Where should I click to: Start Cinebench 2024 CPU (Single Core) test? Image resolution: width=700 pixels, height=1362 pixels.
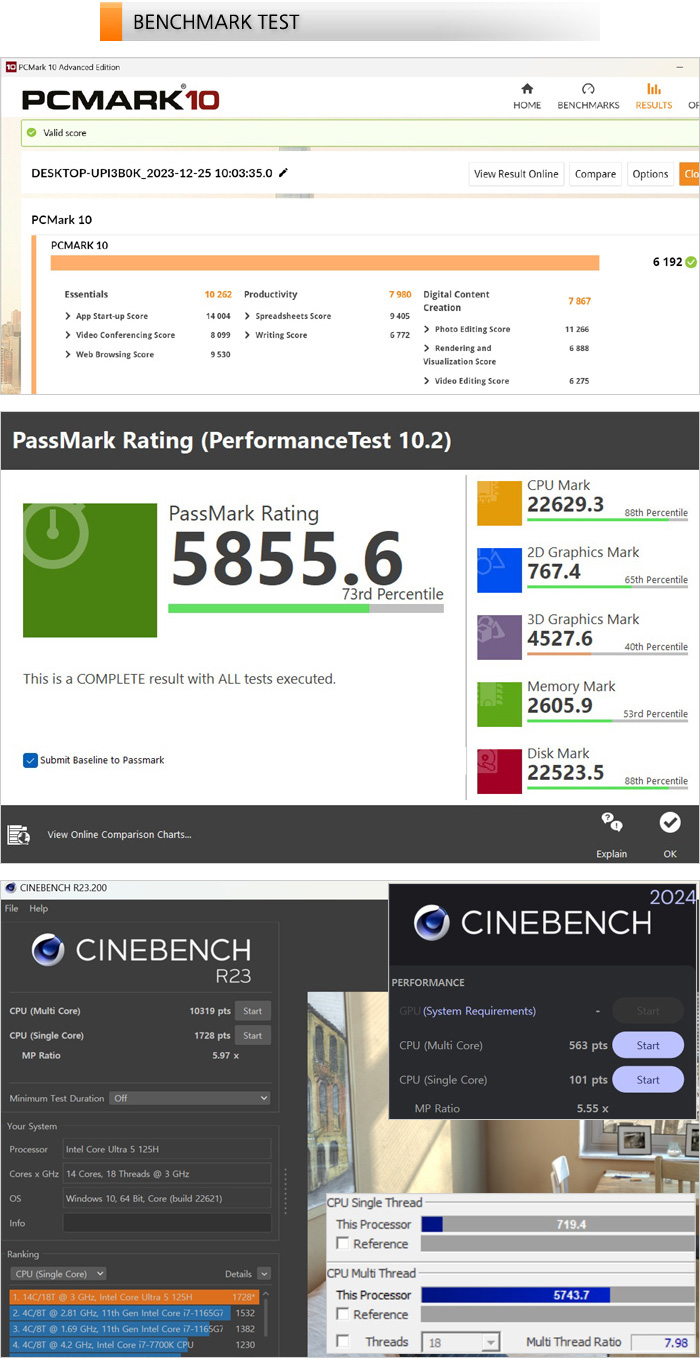tap(648, 1080)
